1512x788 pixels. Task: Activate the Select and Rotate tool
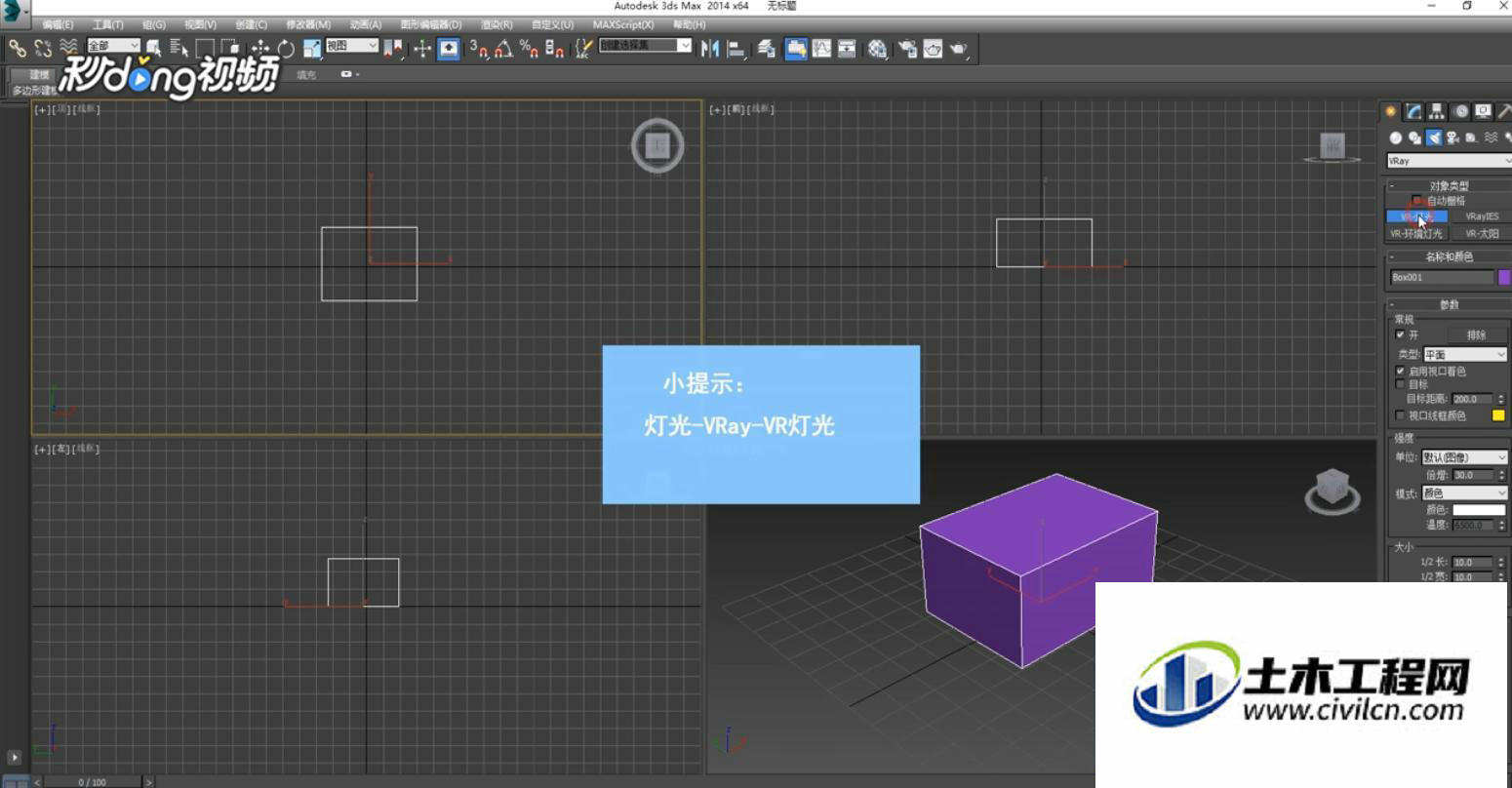(286, 49)
